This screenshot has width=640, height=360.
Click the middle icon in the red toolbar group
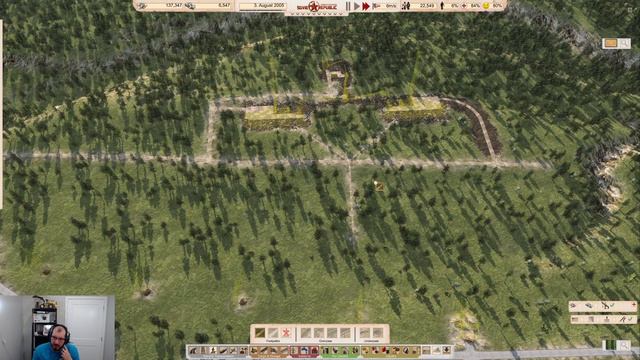(x=304, y=350)
